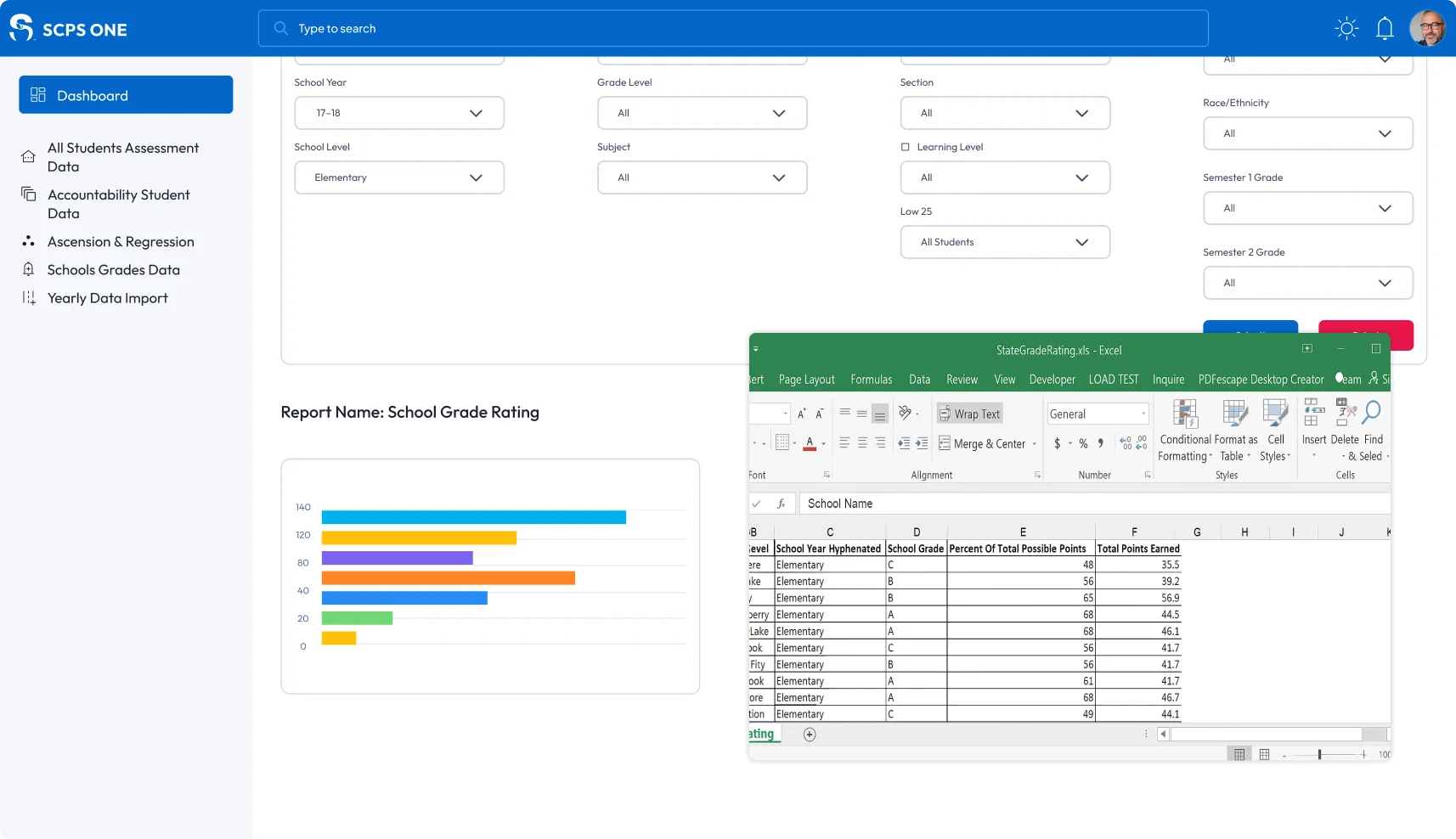1456x839 pixels.
Task: Add a new sheet with plus icon
Action: point(810,735)
